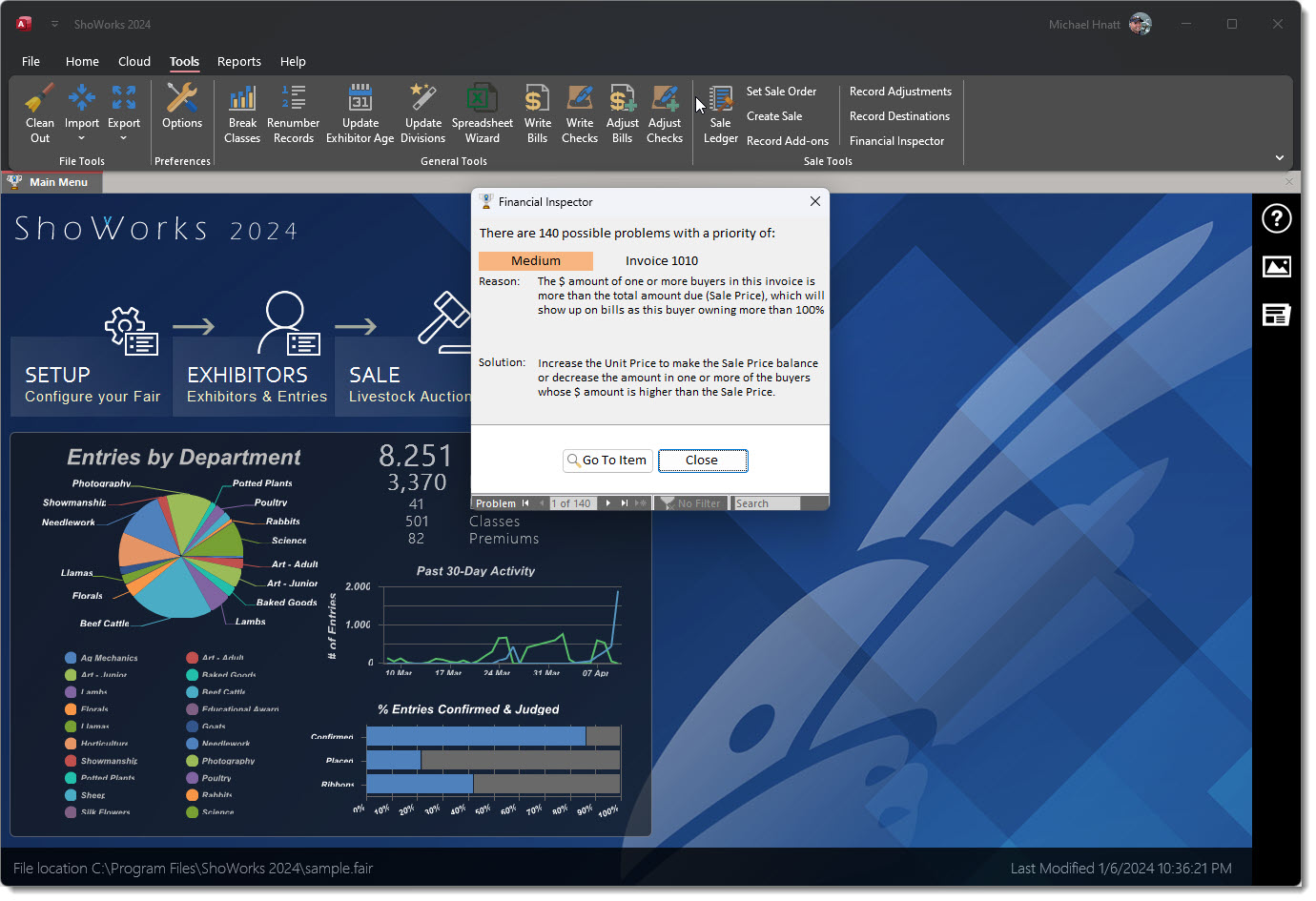
Task: Go to first problem record
Action: (x=525, y=503)
